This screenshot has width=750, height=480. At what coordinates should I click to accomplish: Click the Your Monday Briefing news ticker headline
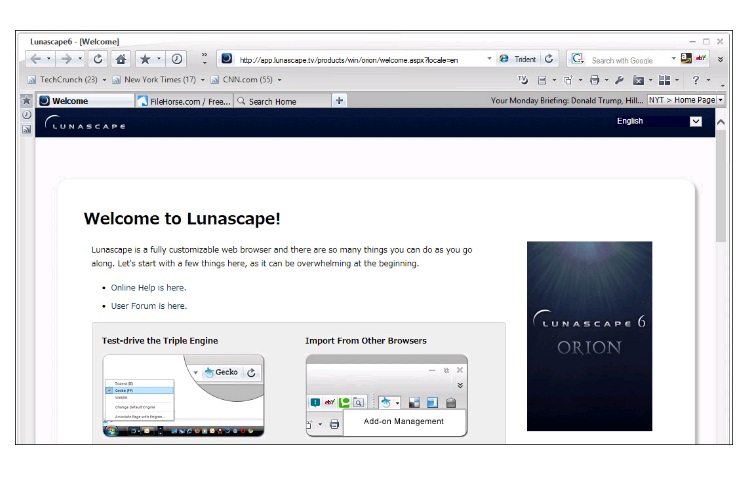[566, 100]
